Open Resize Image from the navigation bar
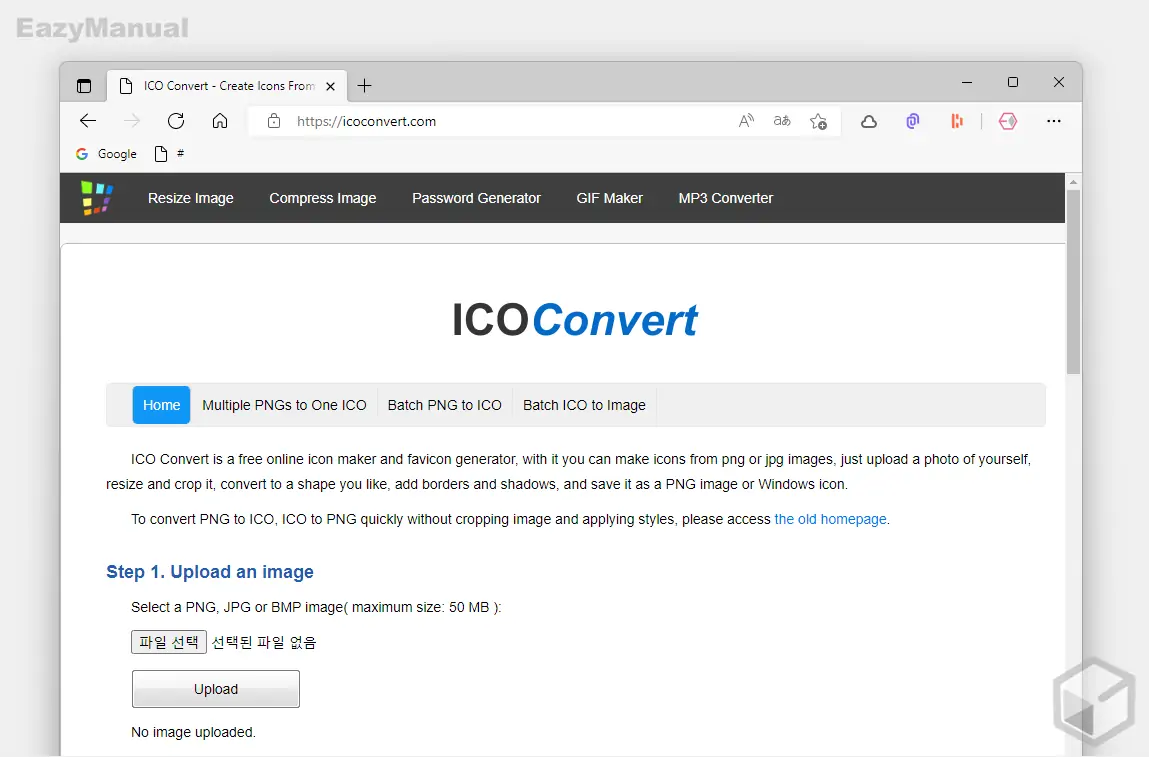1149x757 pixels. [x=190, y=198]
